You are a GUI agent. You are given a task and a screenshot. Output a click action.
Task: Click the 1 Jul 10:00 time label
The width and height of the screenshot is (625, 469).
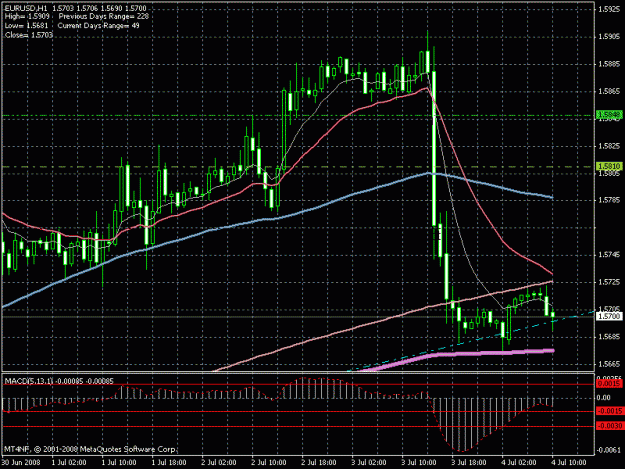119,462
